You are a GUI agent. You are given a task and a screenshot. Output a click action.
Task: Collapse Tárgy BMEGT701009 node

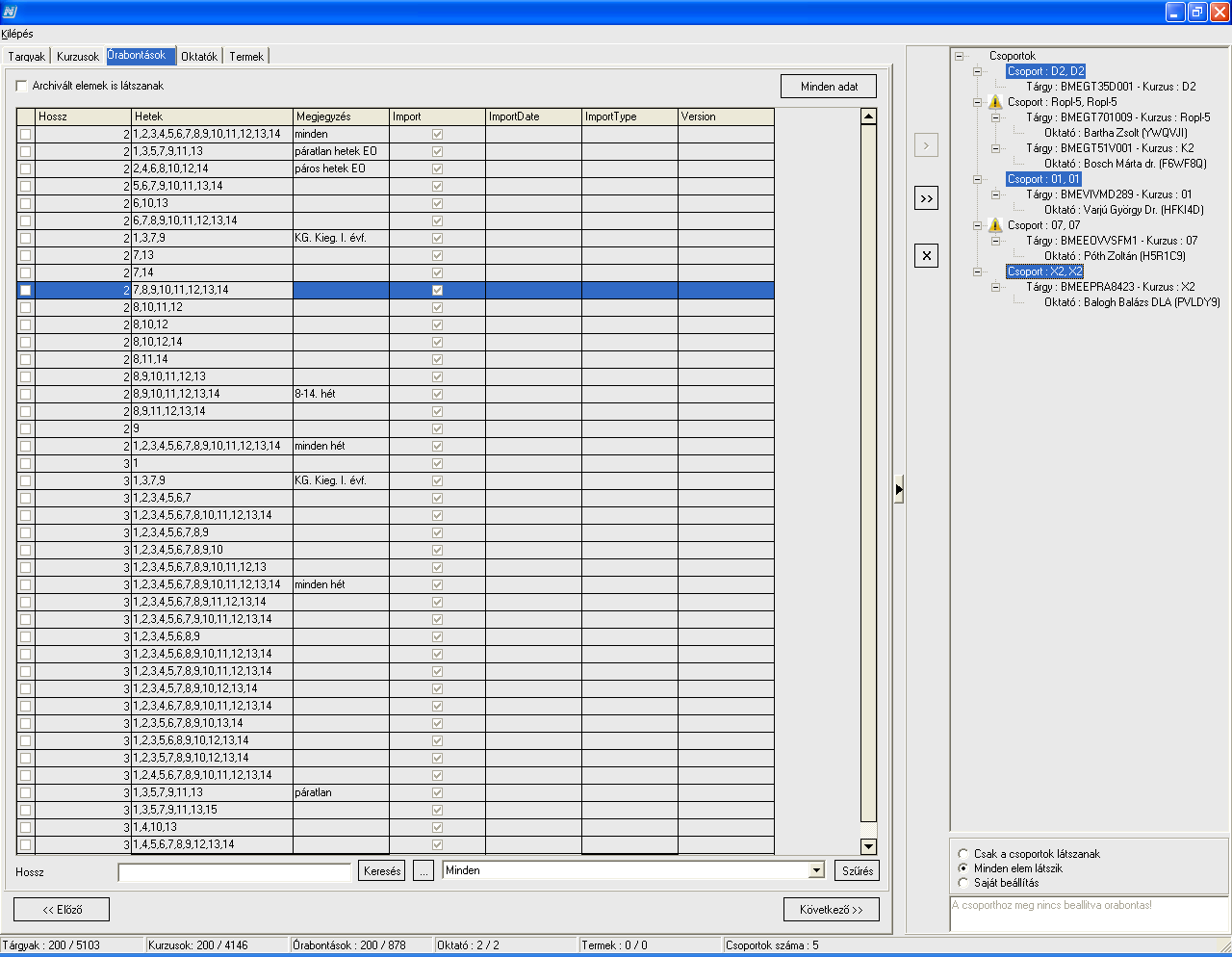pyautogui.click(x=996, y=117)
